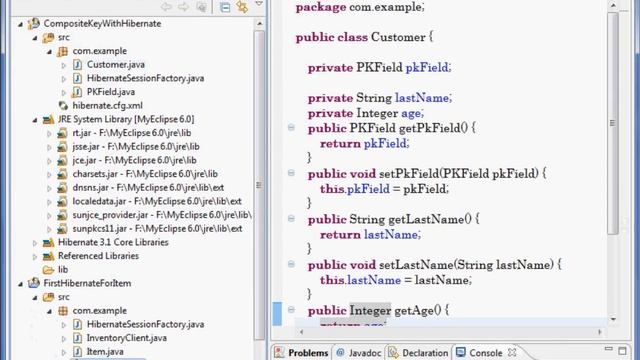Collapse the com.example package under CompositeKeyWithHibernate
Viewport: 640px width, 360px height.
click(x=49, y=52)
